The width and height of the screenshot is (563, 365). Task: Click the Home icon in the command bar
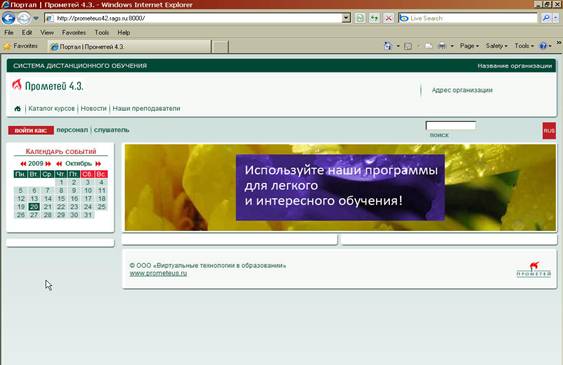click(388, 46)
